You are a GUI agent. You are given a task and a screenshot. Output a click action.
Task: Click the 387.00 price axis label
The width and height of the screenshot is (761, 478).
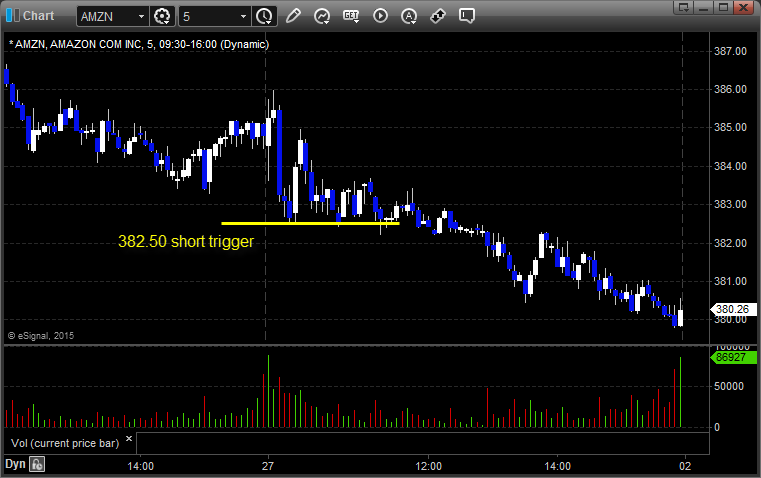pyautogui.click(x=730, y=51)
